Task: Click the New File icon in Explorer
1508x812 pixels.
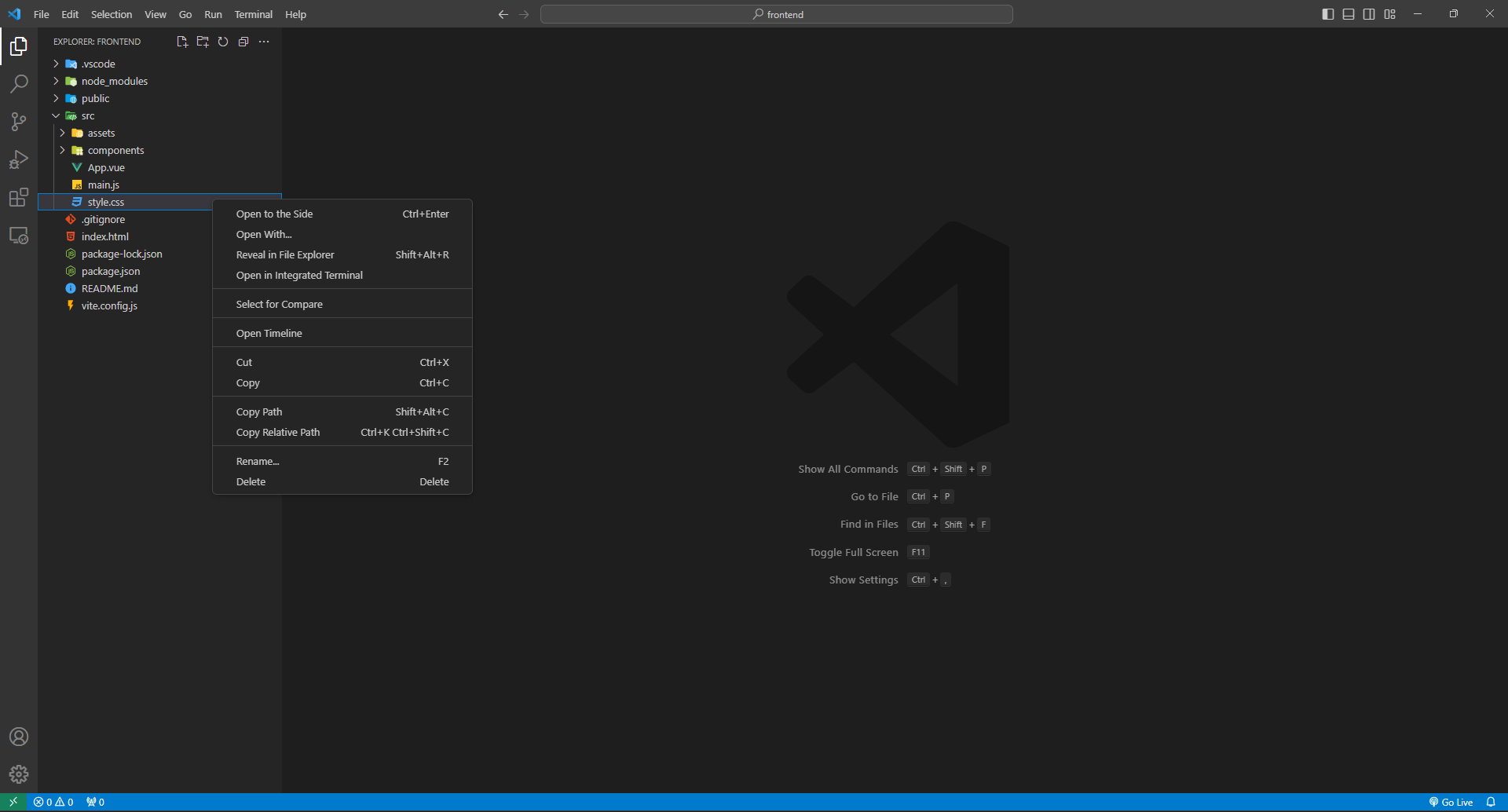Action: tap(182, 42)
